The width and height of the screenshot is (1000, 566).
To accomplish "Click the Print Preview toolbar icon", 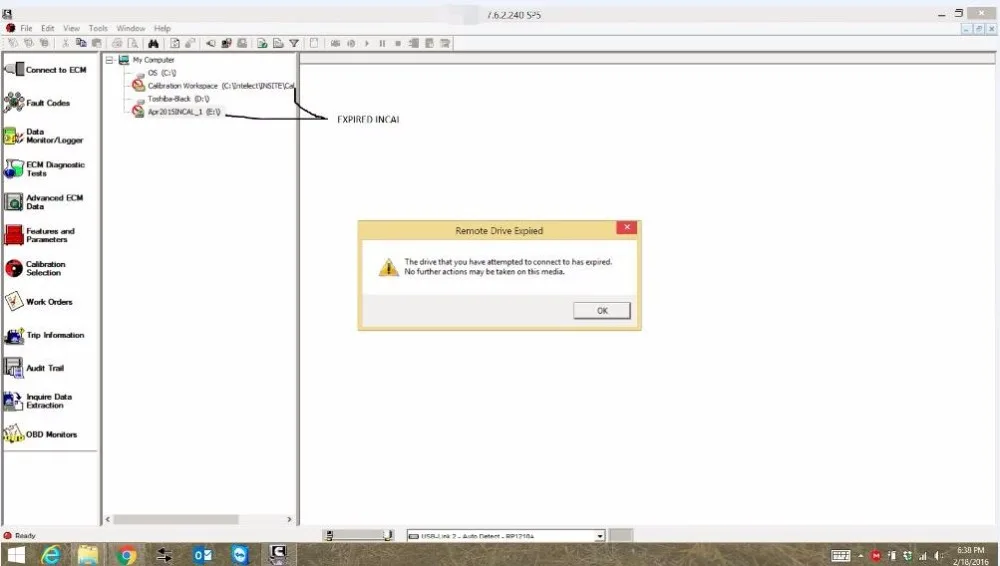I will [133, 43].
